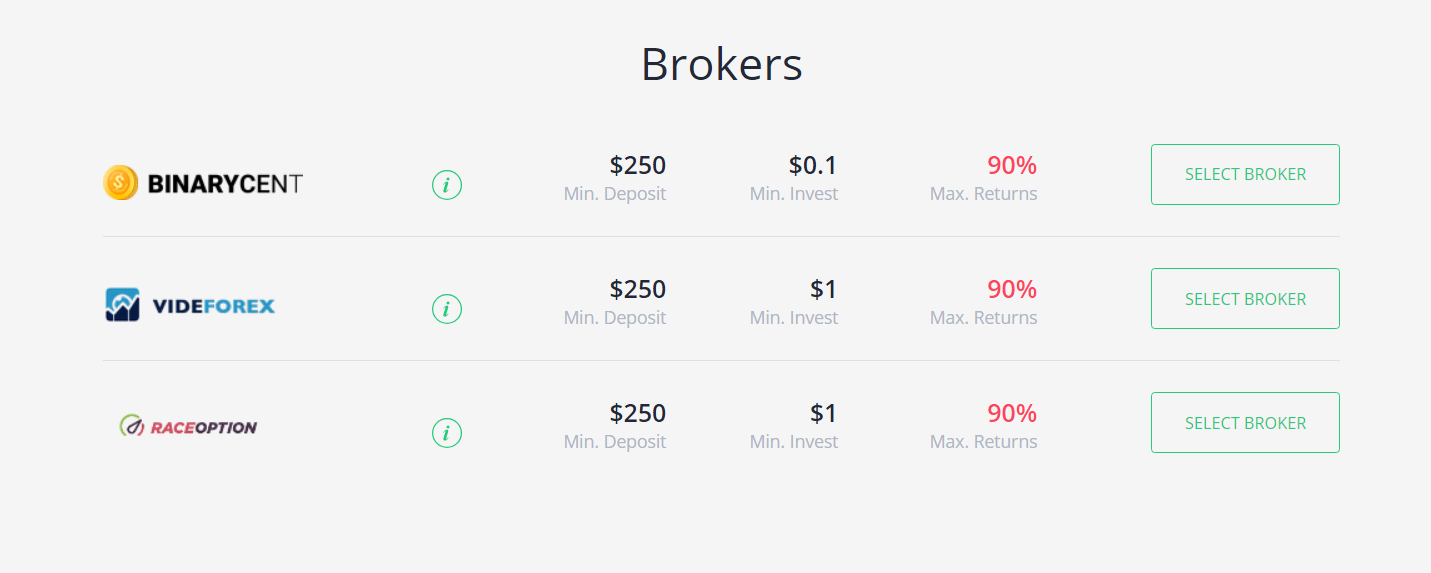
Task: Click RaceOption's $1 Min. Invest value
Action: point(824,413)
